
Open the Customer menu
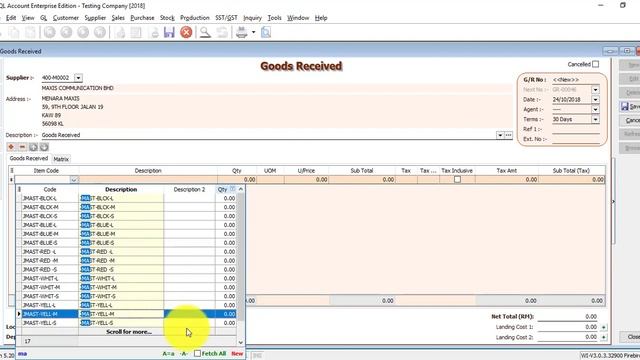[66, 18]
